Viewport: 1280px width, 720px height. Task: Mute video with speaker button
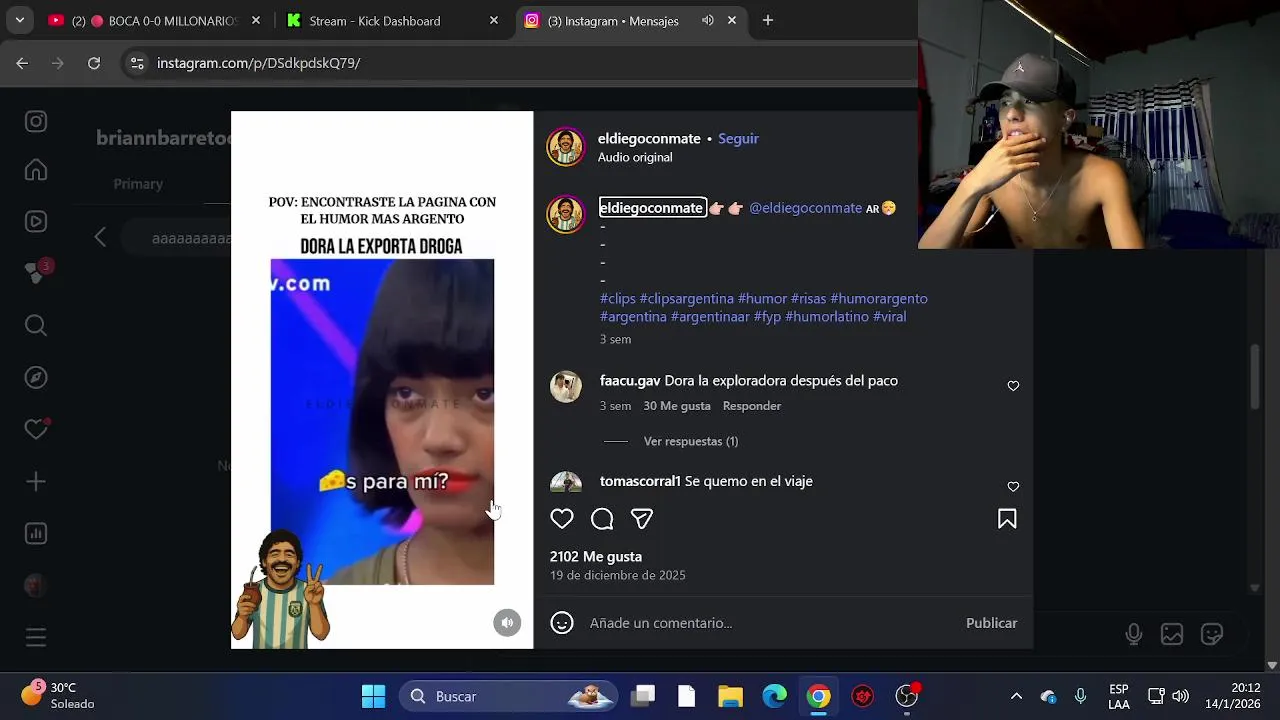pos(507,623)
